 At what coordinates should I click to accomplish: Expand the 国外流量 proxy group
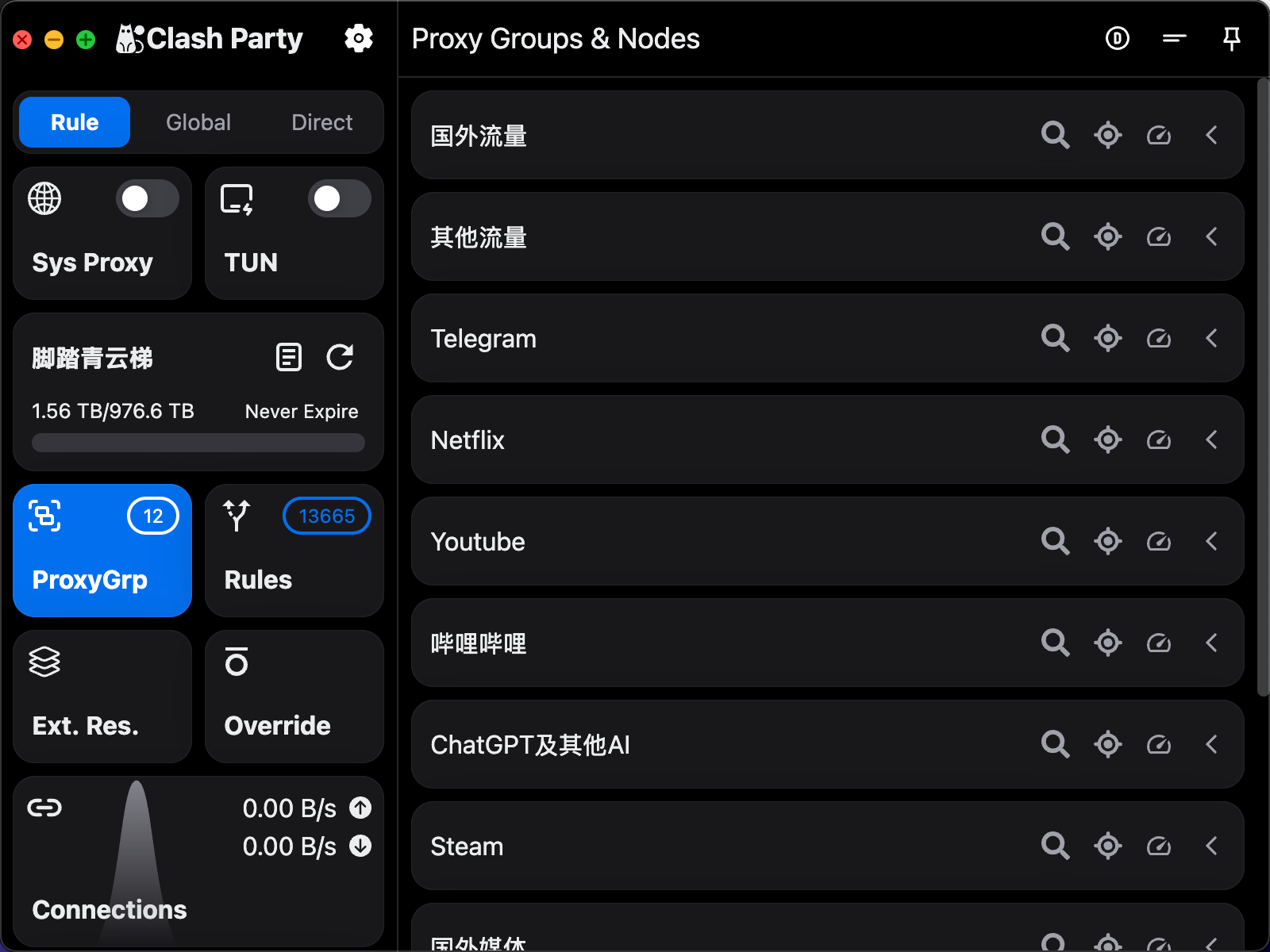click(x=1211, y=135)
